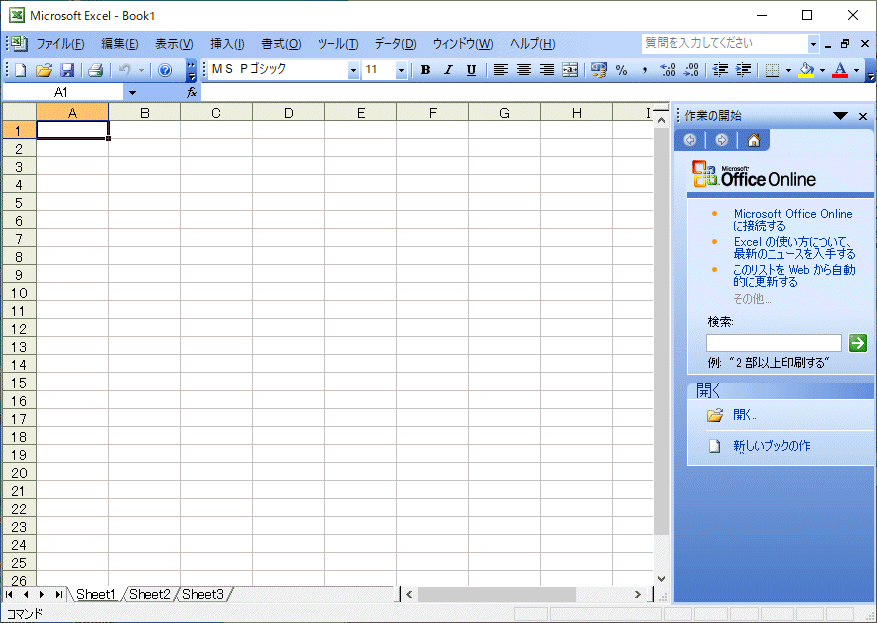Click the 検索 input field

[x=773, y=343]
